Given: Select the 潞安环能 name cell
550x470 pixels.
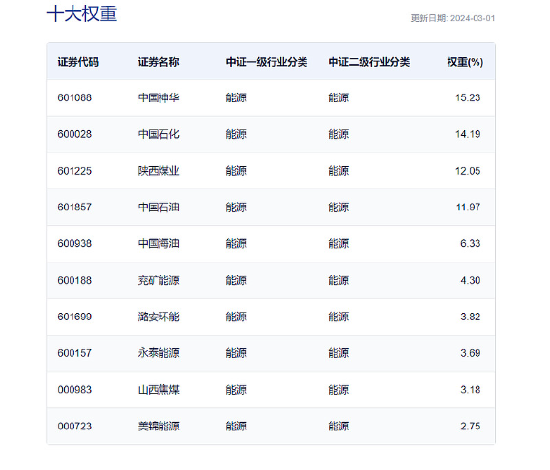Looking at the screenshot, I should click(159, 317).
